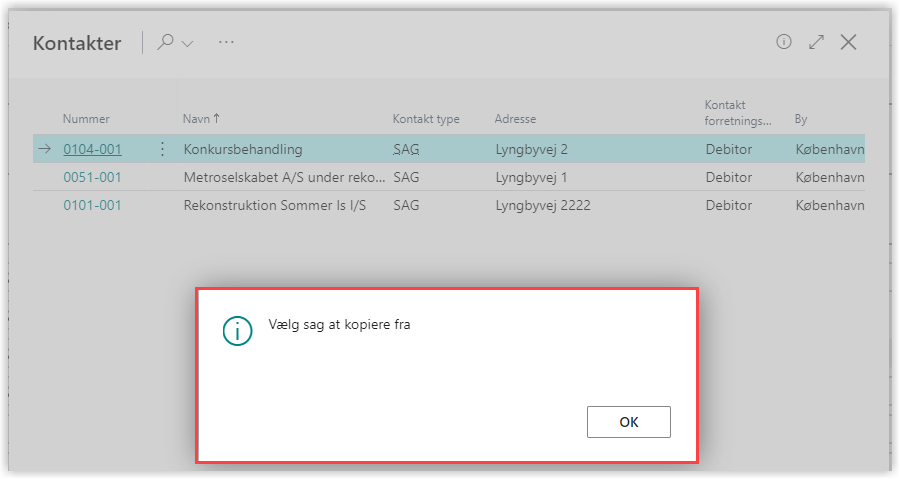Click the page information icon
Screen dimensions: 900x479
pyautogui.click(x=784, y=42)
